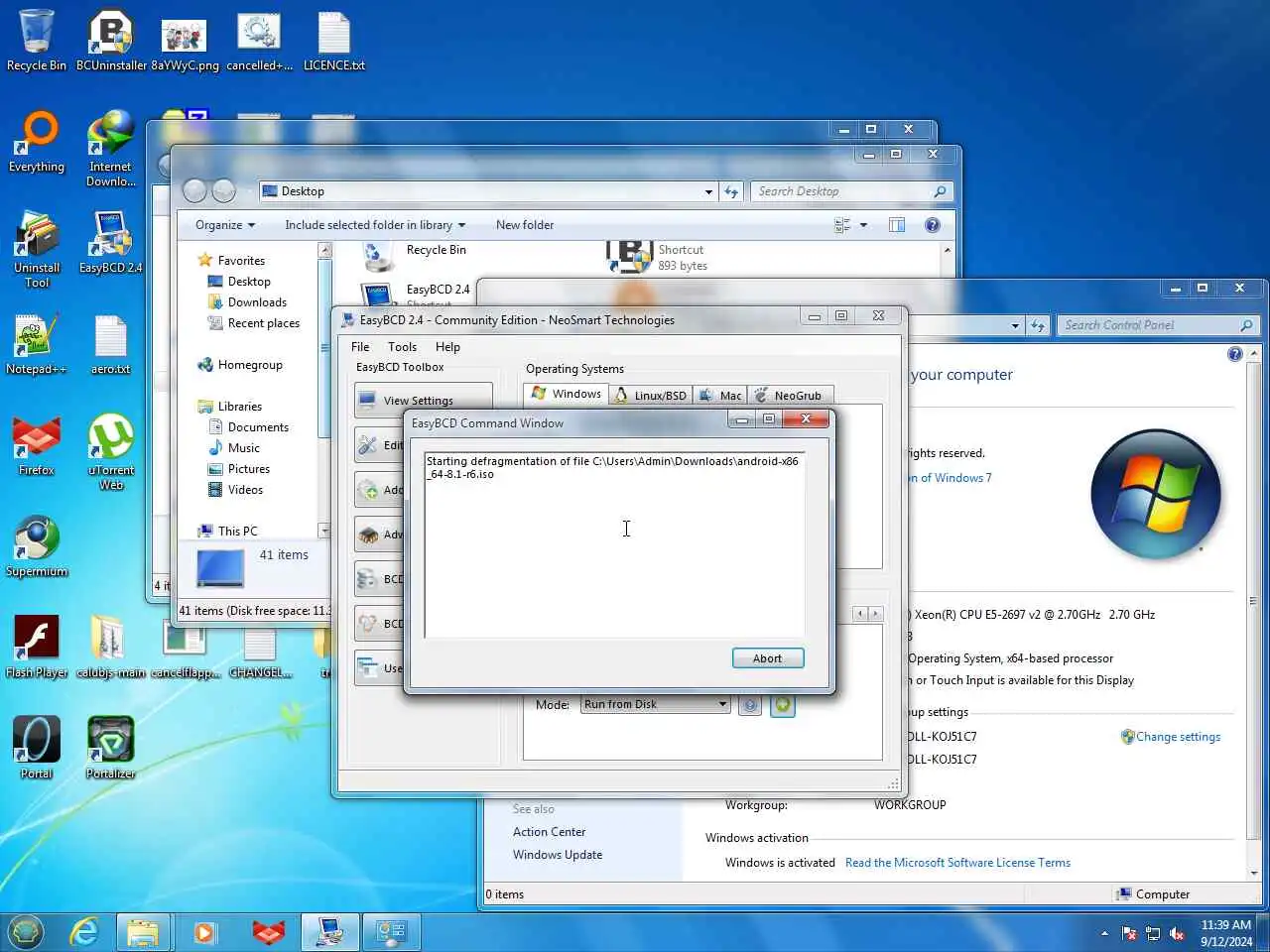
Task: Toggle the preview pane icon in explorer
Action: [897, 225]
